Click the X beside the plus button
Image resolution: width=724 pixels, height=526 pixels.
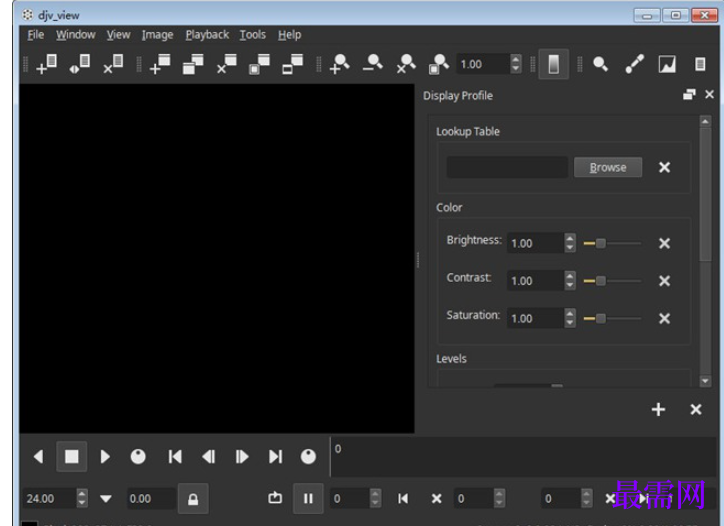click(x=696, y=409)
